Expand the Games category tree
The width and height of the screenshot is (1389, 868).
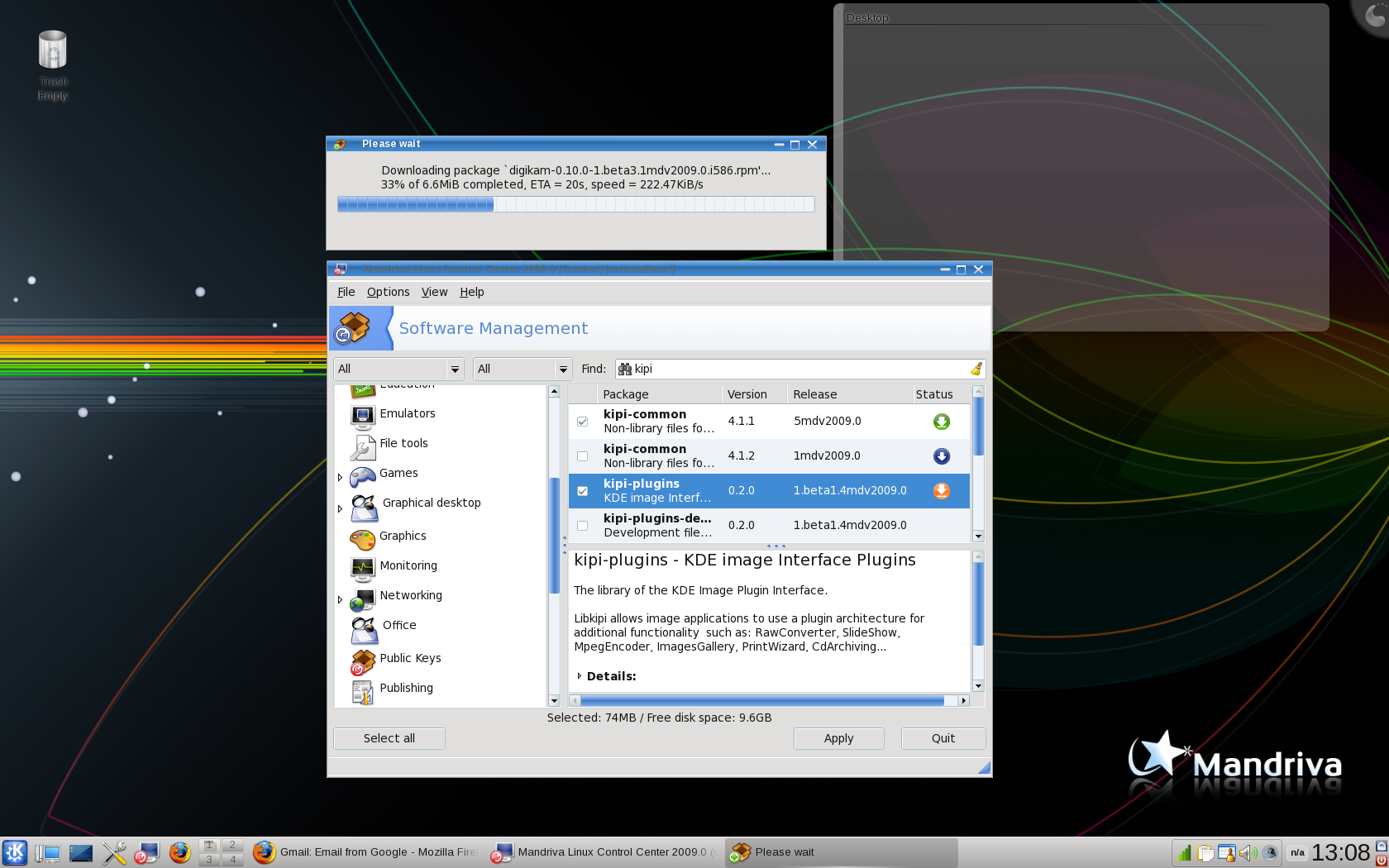pyautogui.click(x=340, y=477)
